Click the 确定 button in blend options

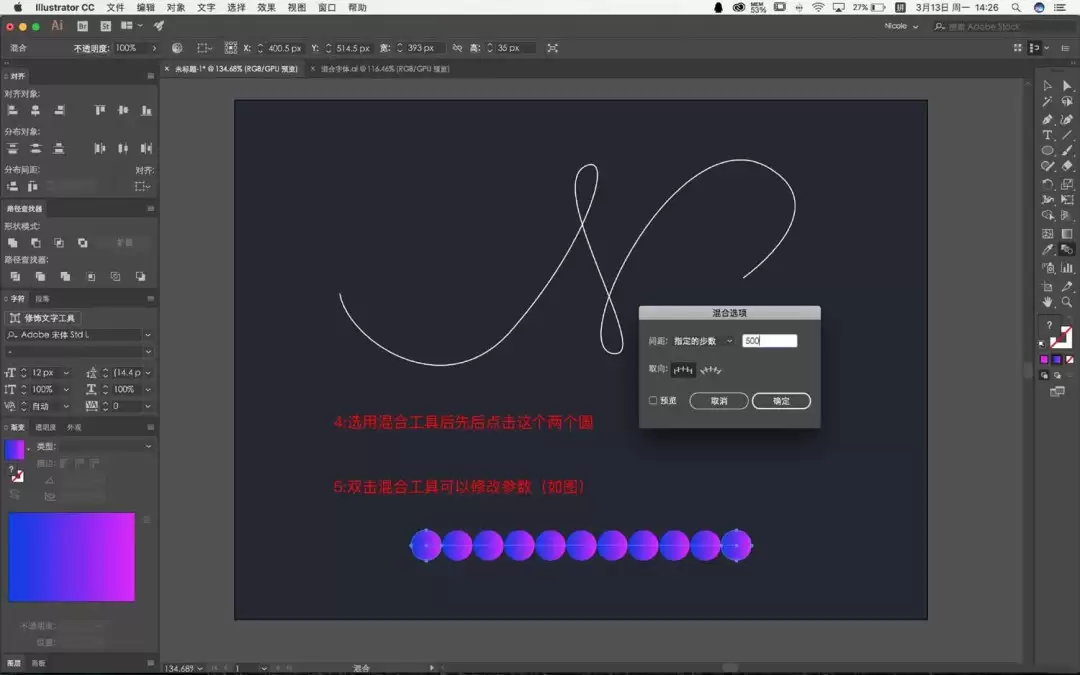pyautogui.click(x=781, y=401)
